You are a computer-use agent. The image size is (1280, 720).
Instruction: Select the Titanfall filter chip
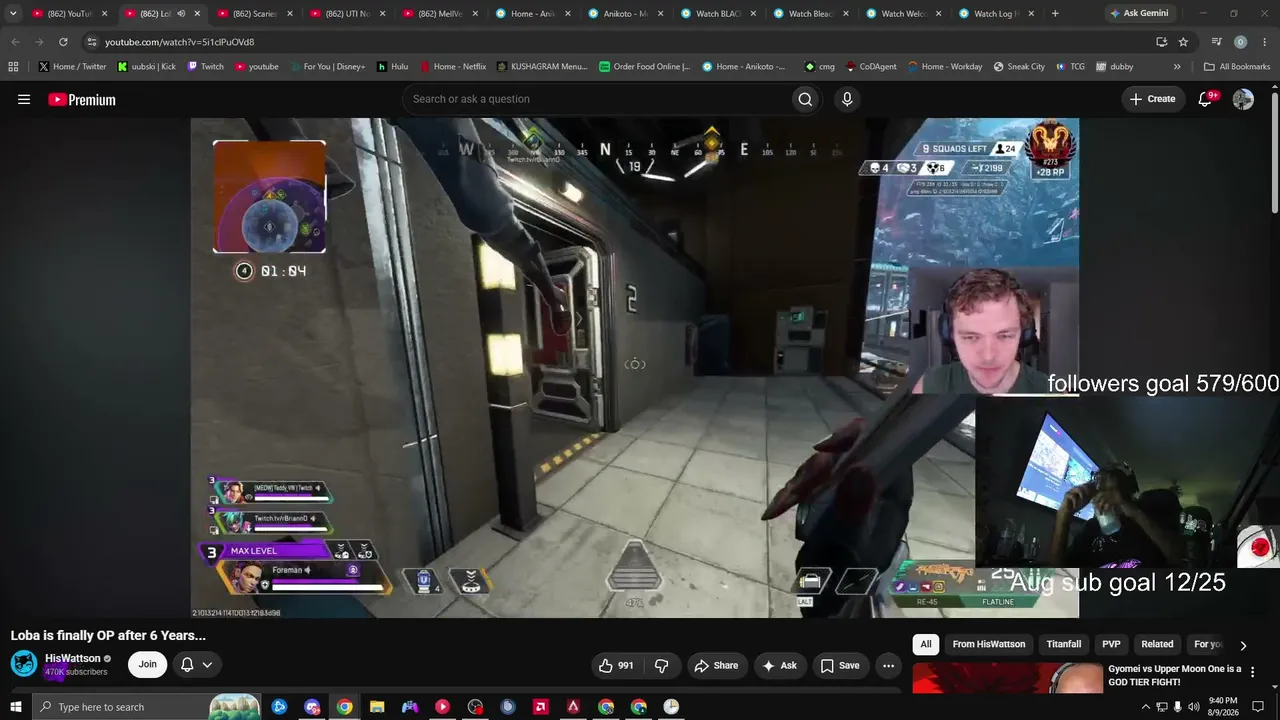1064,645
